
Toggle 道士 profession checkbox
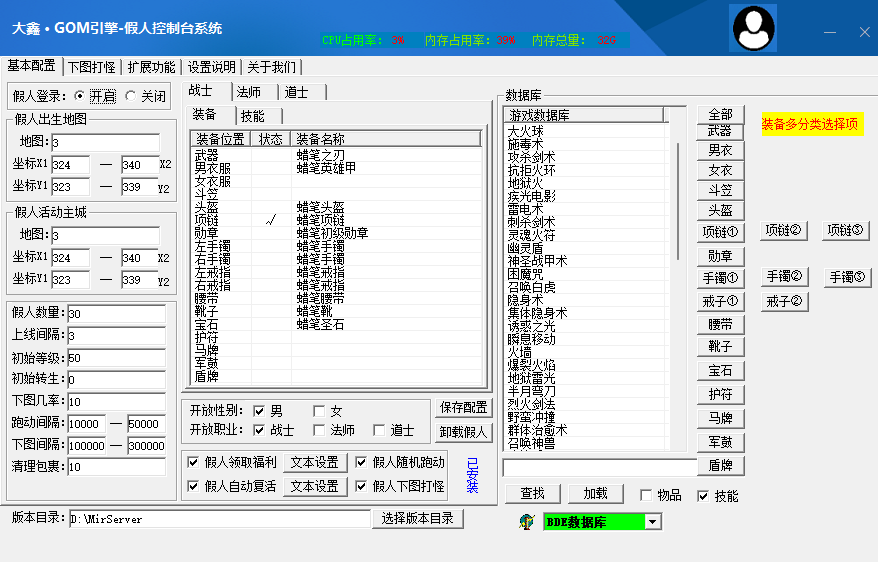pyautogui.click(x=379, y=430)
